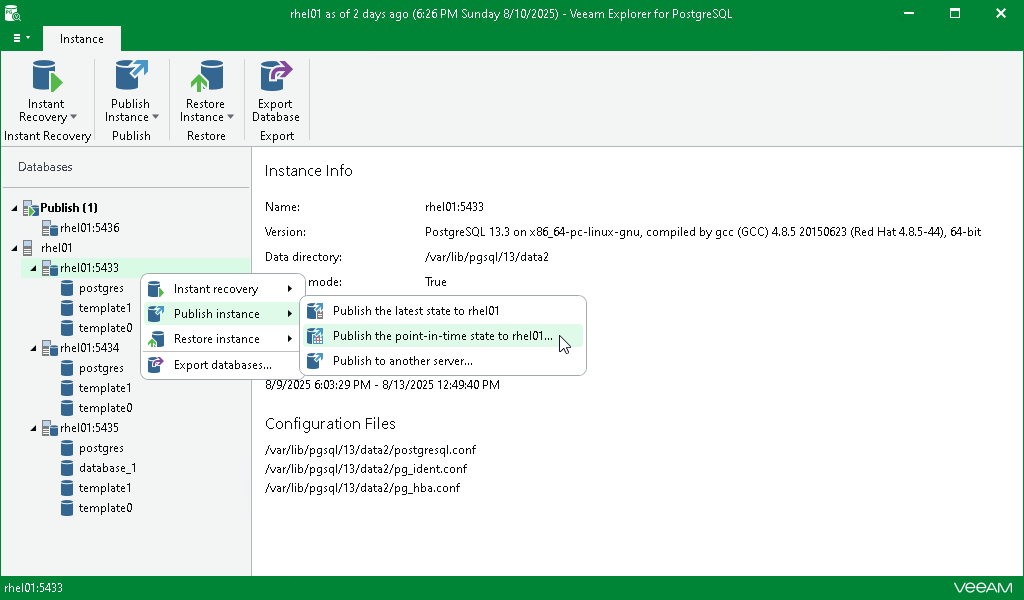The width and height of the screenshot is (1024, 600).
Task: Open the Restore Instance dropdown arrow
Action: (231, 118)
